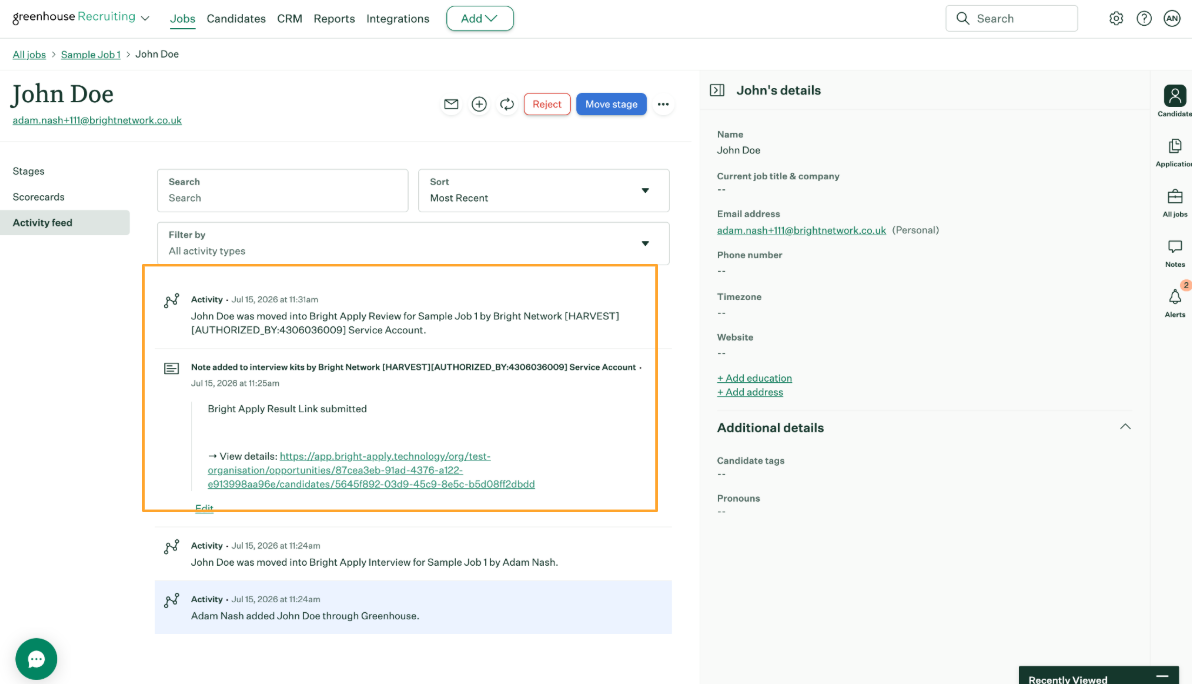This screenshot has width=1192, height=684.
Task: Follow the Sample Job 1 breadcrumb link
Action: 90,55
